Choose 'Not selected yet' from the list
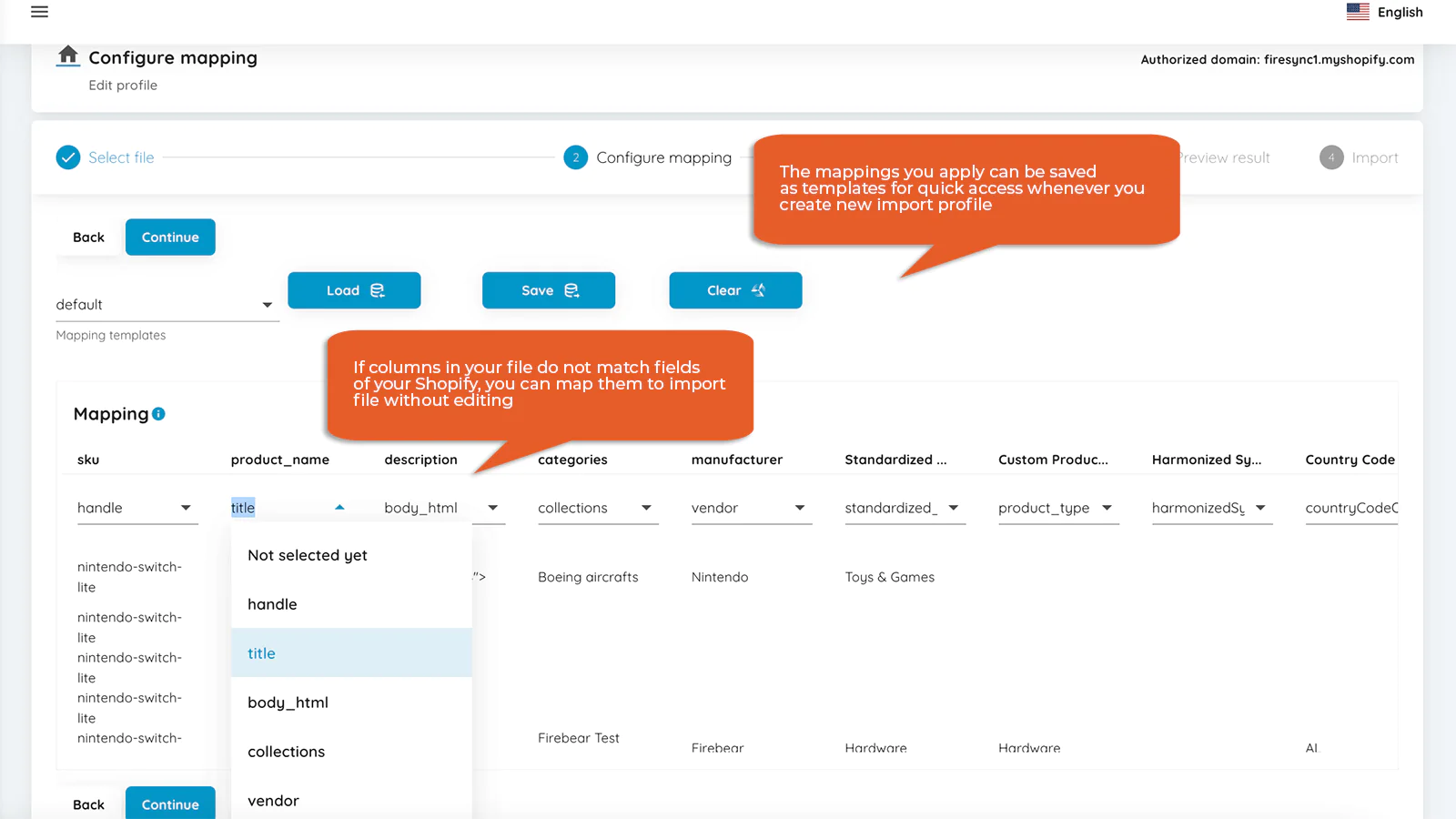1456x819 pixels. 308,555
